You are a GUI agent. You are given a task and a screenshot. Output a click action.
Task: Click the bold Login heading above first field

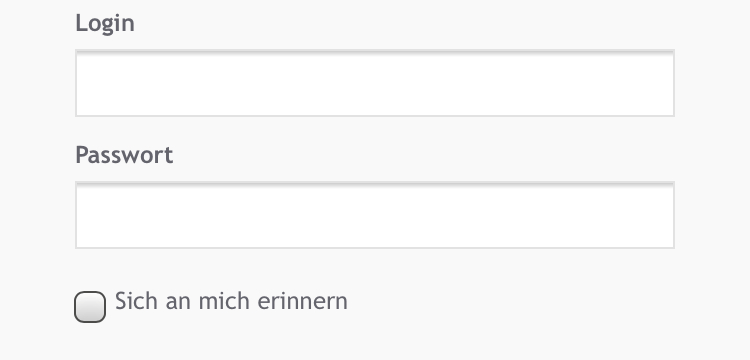click(x=105, y=23)
